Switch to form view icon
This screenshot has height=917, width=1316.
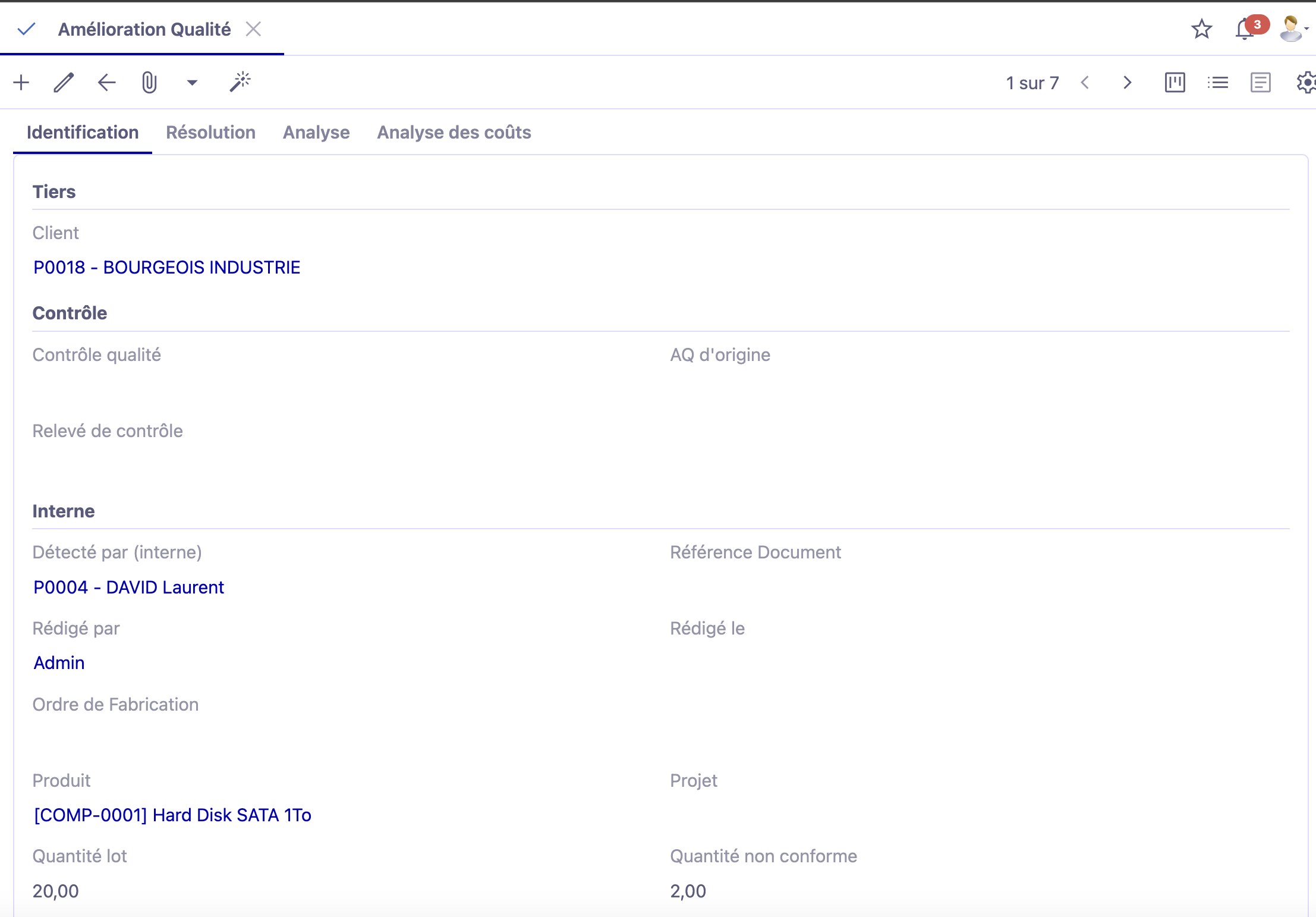[1260, 83]
